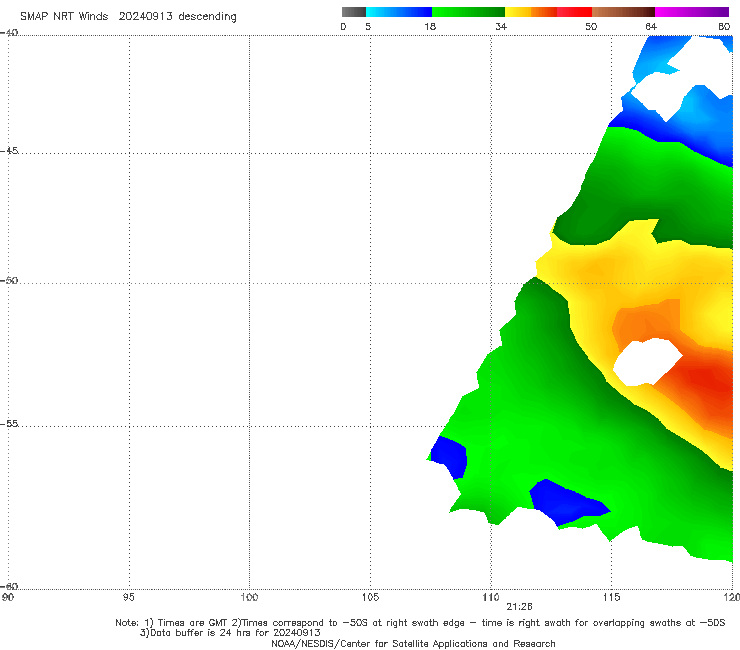This screenshot has width=740, height=650.
Task: Click the white data gap inside orange winds
Action: pos(648,362)
